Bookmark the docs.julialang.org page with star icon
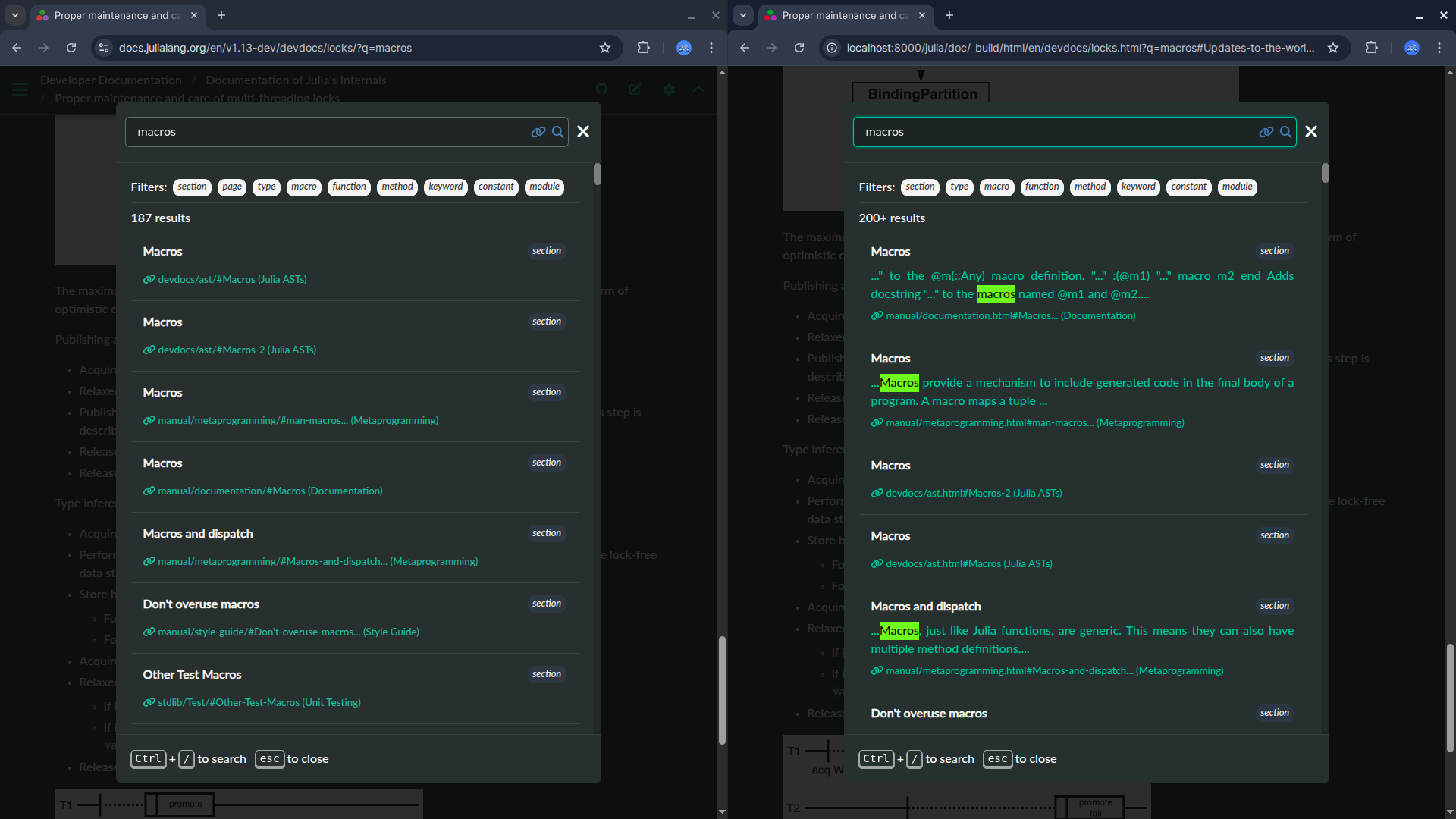The width and height of the screenshot is (1456, 819). (605, 48)
